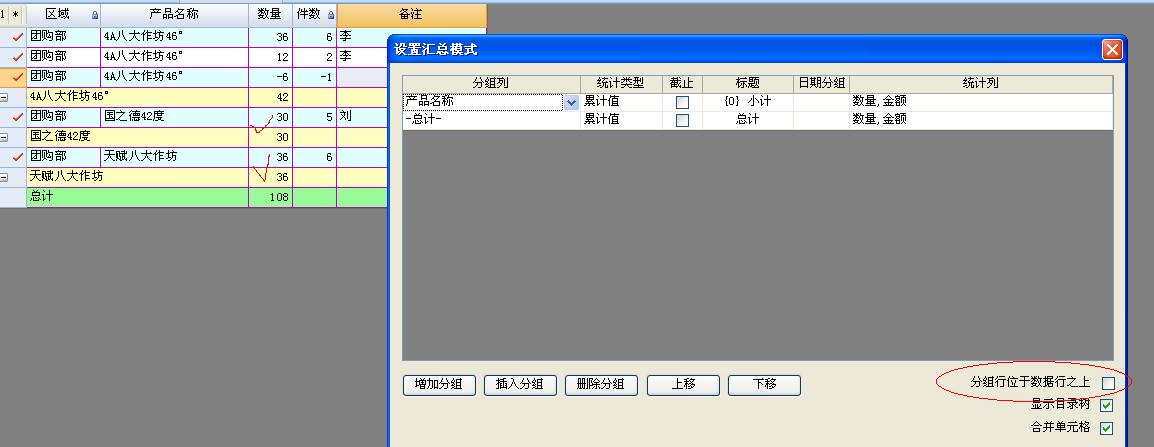Open 产品名称 grouping column dropdown
This screenshot has width=1154, height=447.
tap(572, 102)
